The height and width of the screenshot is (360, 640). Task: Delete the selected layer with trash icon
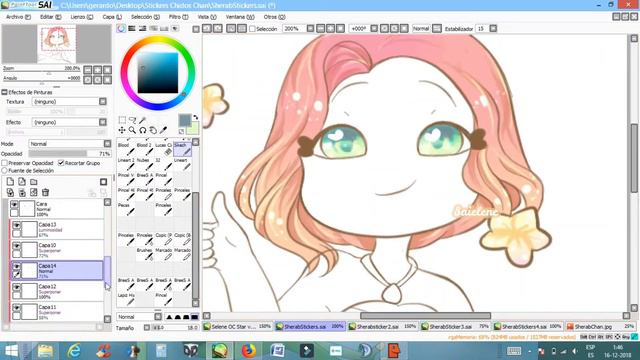[x=45, y=192]
